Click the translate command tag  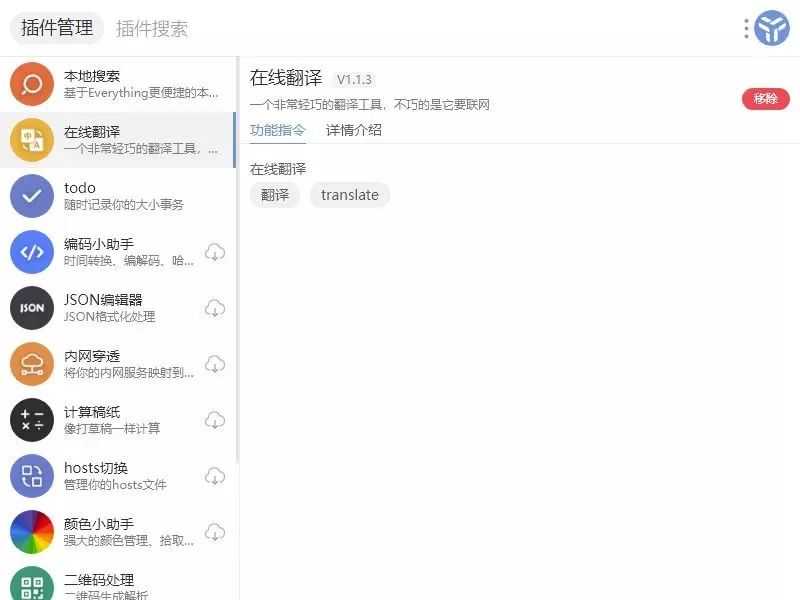click(x=349, y=195)
